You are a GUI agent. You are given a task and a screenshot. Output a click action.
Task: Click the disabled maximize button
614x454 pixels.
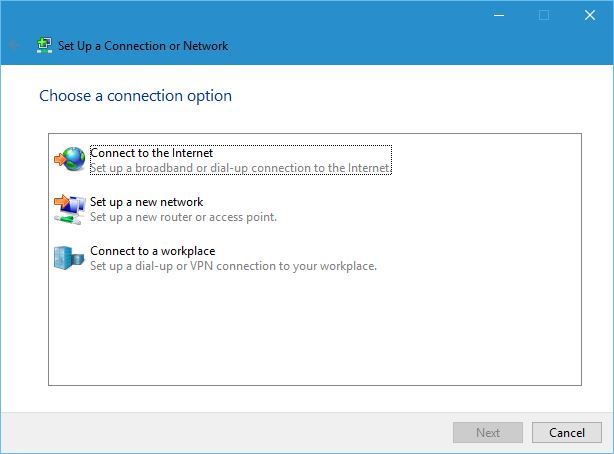544,15
